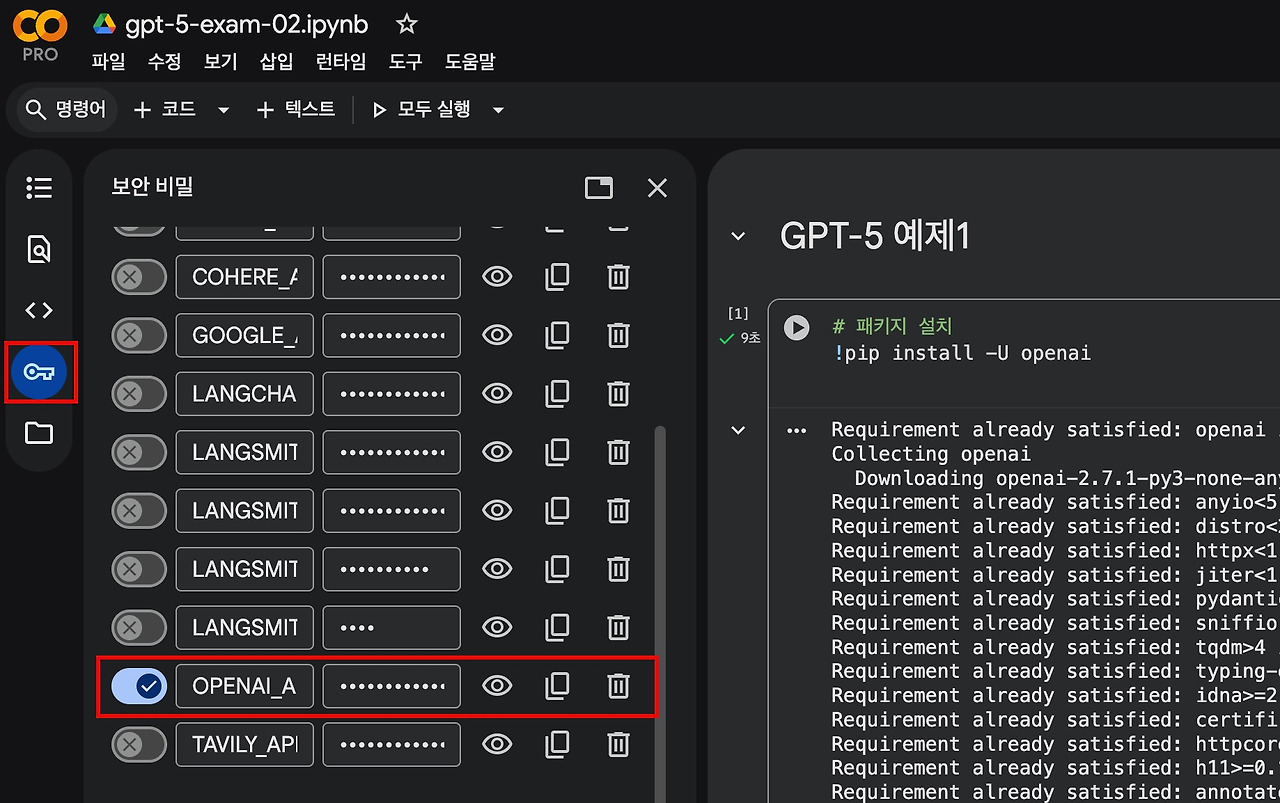Toggle access for LANGSMIT secret with four-dot value
The width and height of the screenshot is (1280, 803).
pyautogui.click(x=139, y=627)
